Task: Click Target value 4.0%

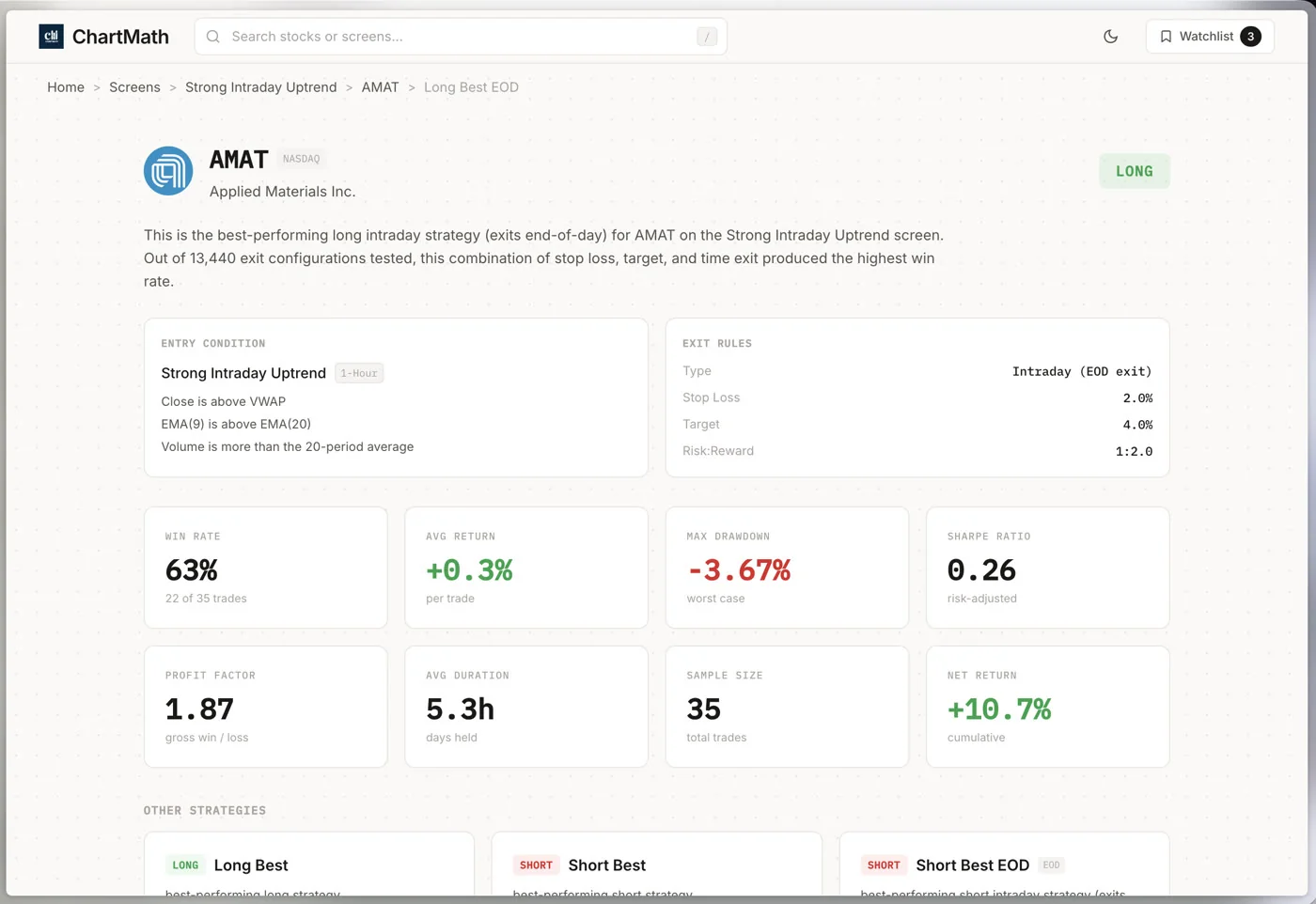Action: pyautogui.click(x=1137, y=425)
